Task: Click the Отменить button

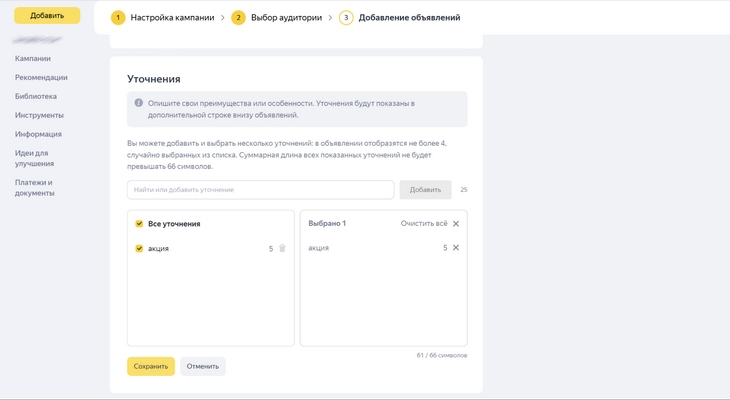Action: click(203, 367)
